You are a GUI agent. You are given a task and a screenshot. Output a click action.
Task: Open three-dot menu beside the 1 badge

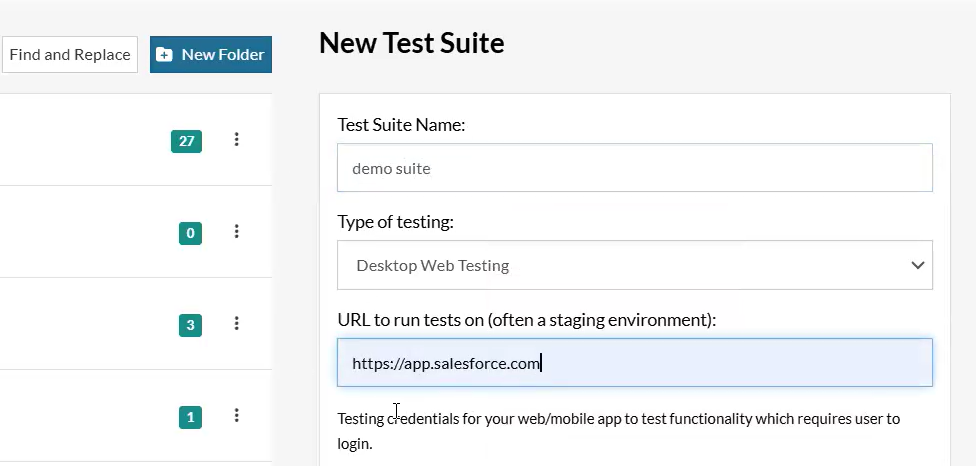237,416
